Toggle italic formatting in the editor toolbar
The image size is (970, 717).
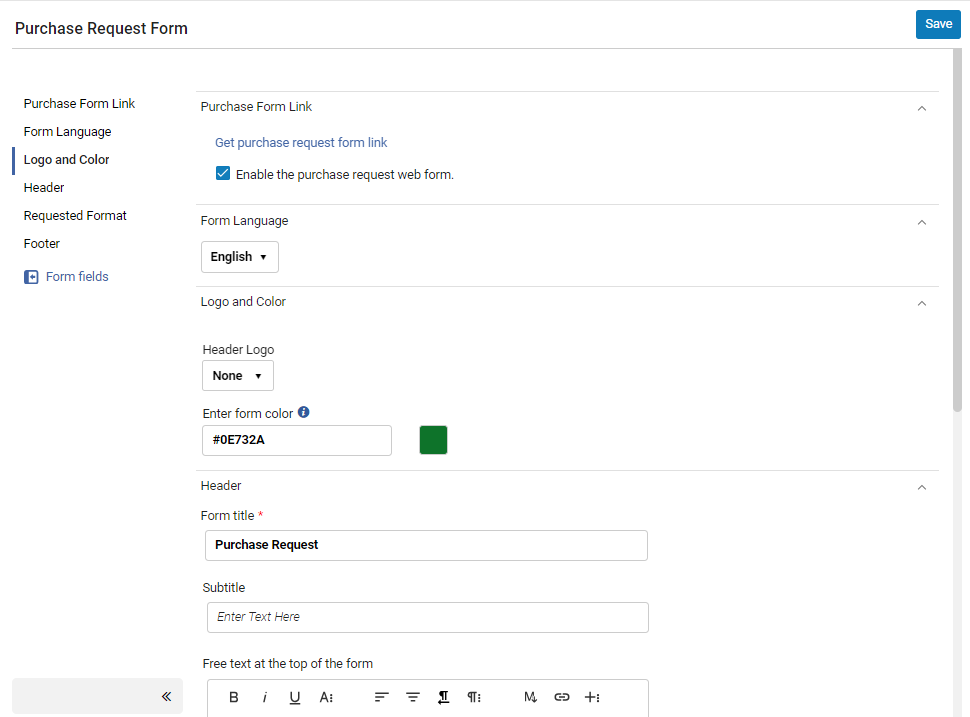[265, 698]
